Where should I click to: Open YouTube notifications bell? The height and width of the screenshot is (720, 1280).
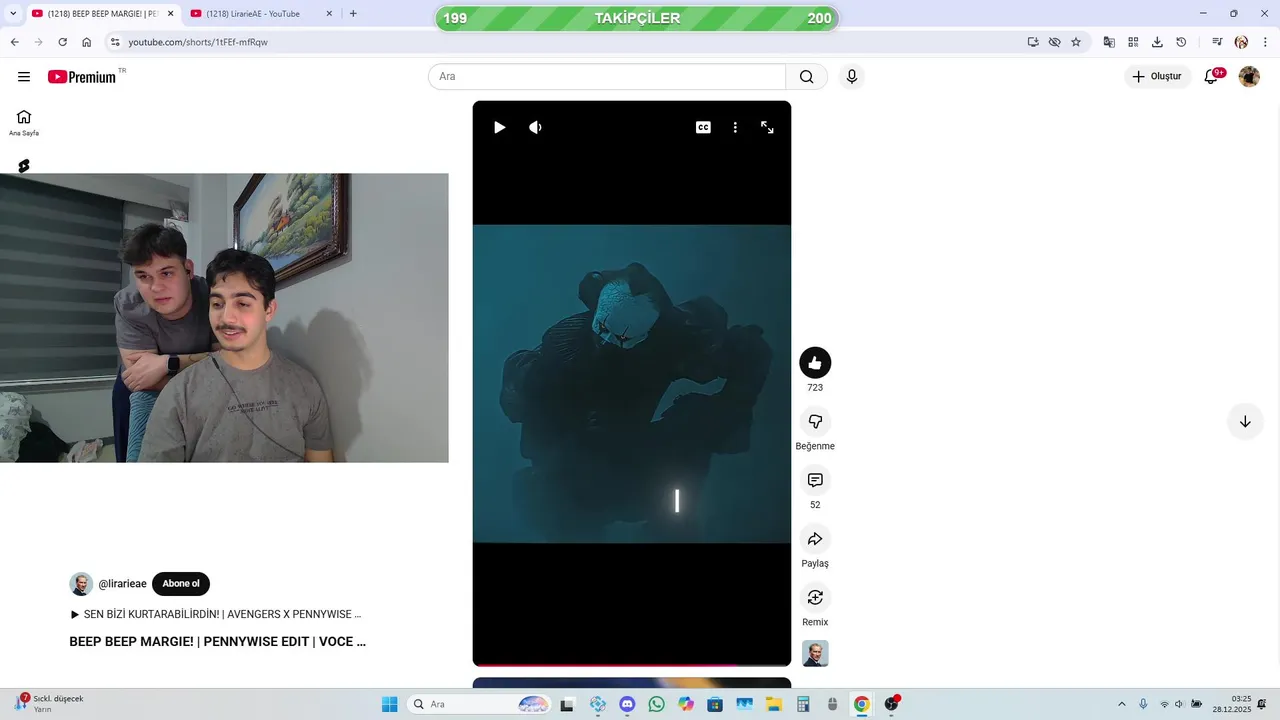(1212, 77)
